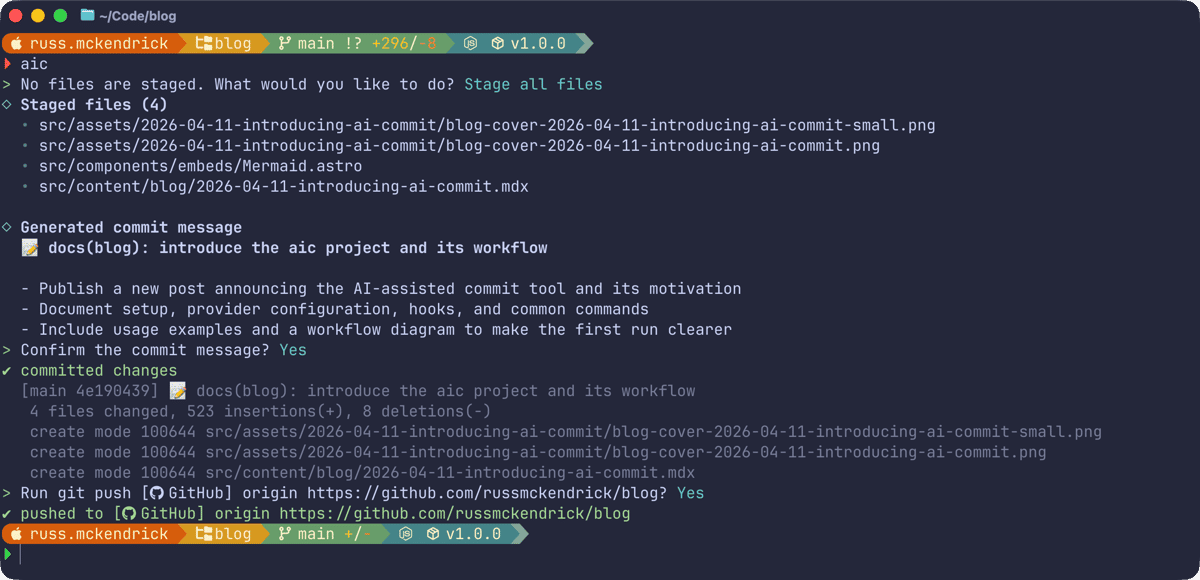Viewport: 1200px width, 580px height.
Task: Click the Mermaid.astro staged file path
Action: click(x=200, y=166)
